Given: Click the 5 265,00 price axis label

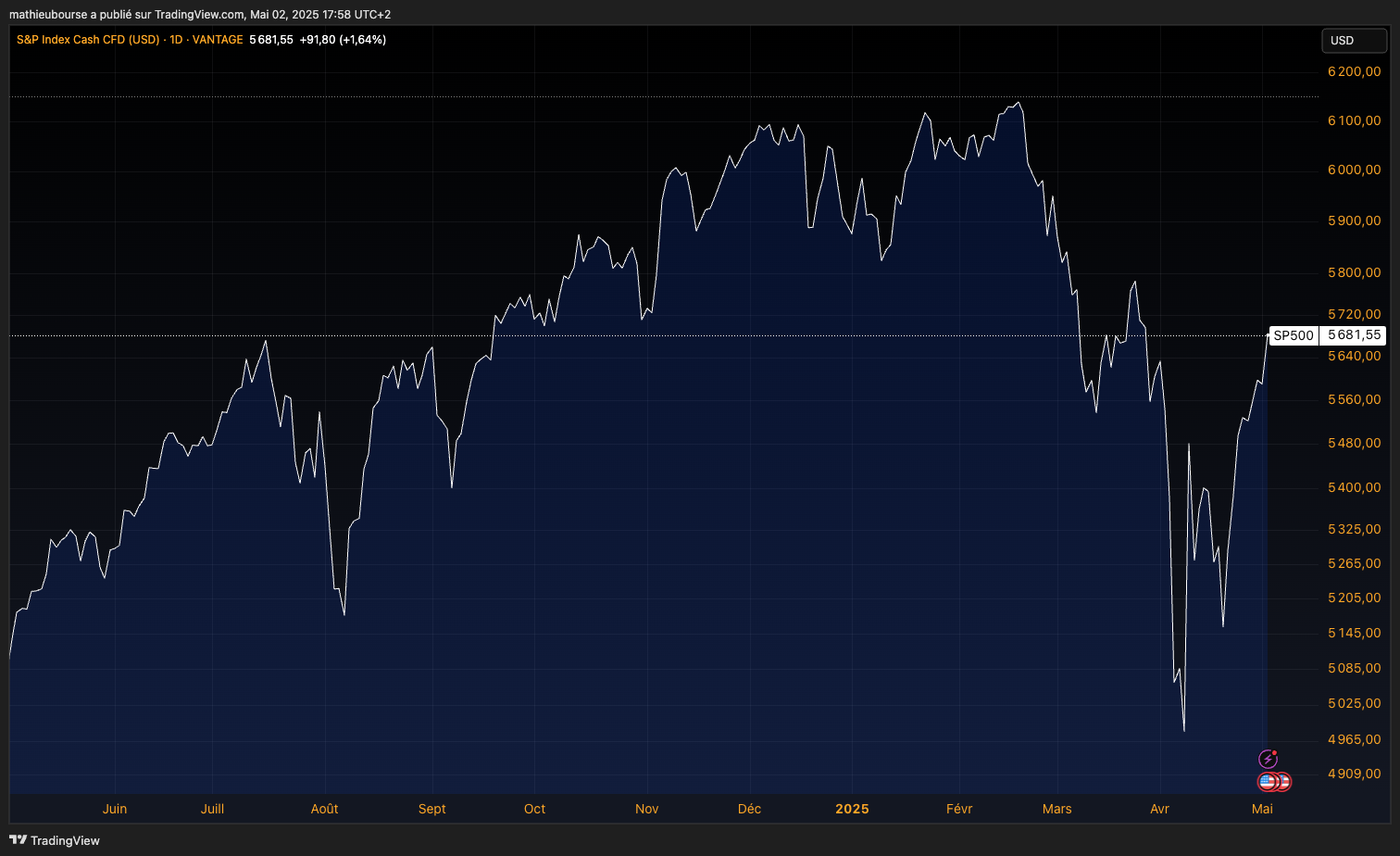Looking at the screenshot, I should [x=1354, y=563].
